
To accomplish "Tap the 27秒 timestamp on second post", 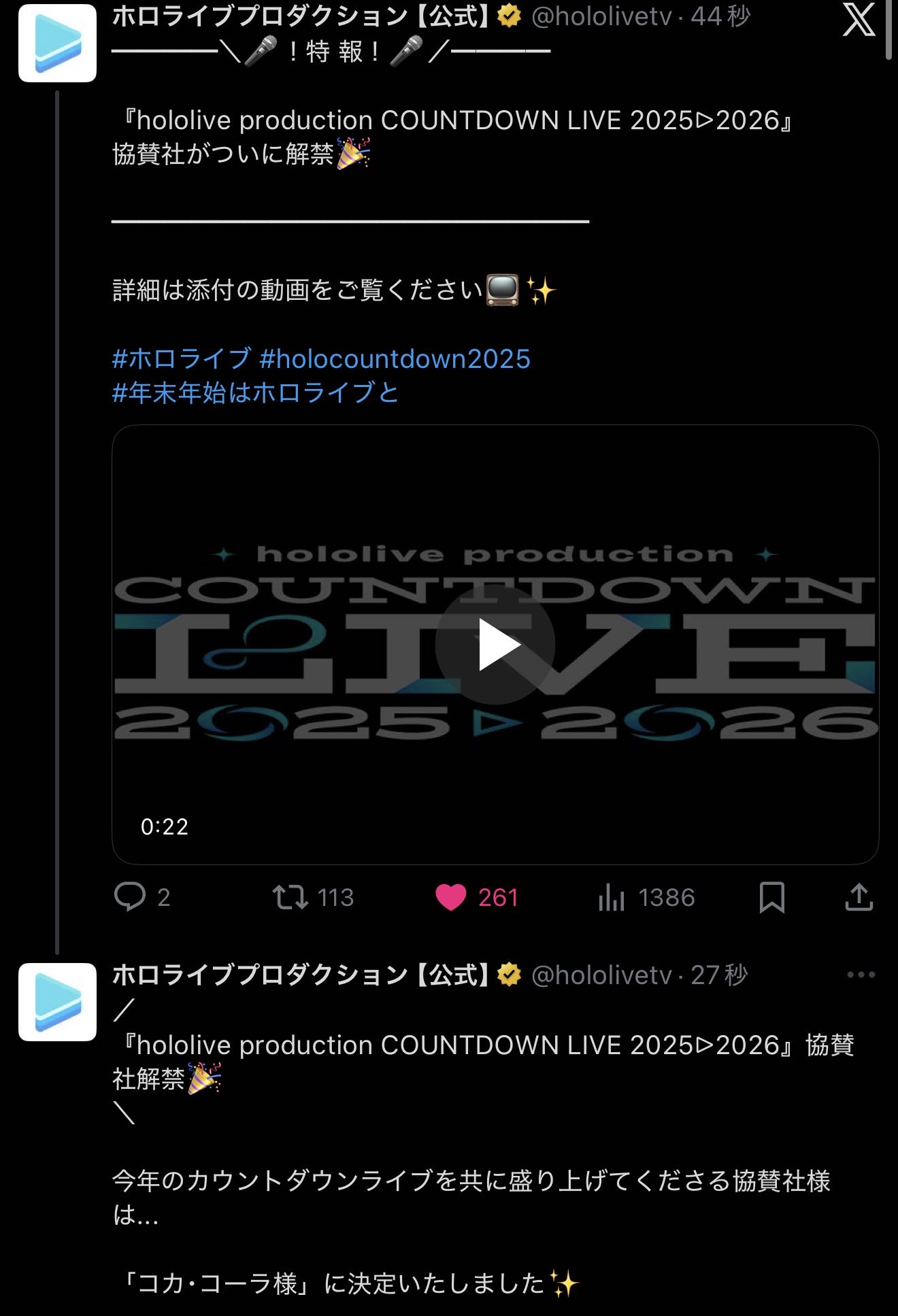I will [x=719, y=975].
